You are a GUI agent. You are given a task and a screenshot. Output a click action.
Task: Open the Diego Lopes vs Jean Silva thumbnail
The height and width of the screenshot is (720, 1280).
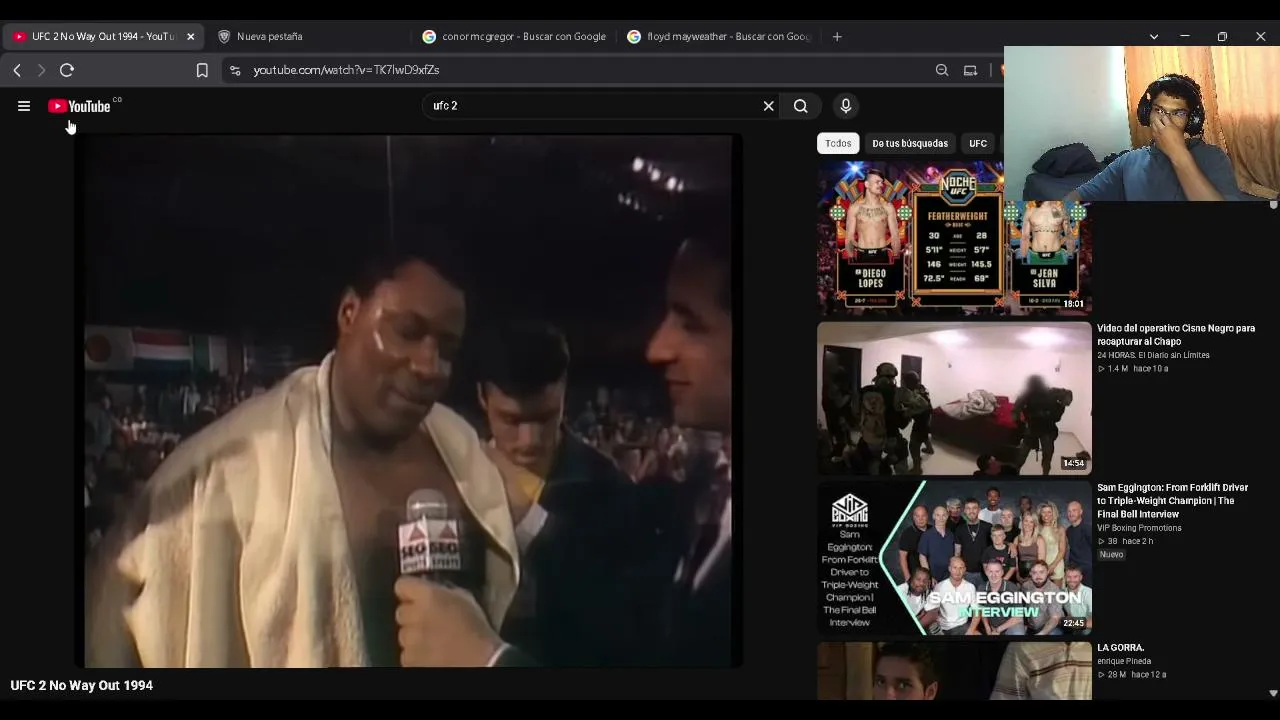pos(954,238)
